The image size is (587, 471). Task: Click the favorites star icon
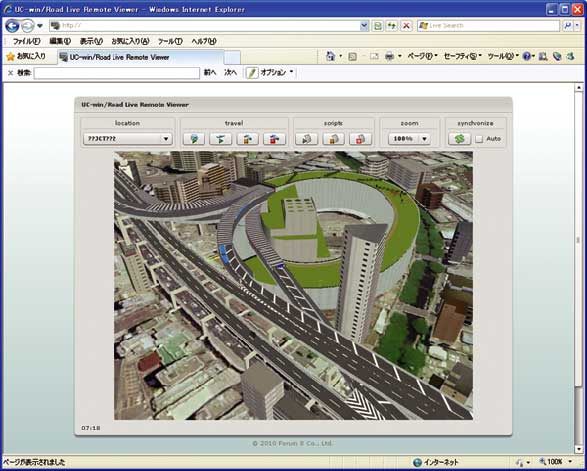(10, 57)
